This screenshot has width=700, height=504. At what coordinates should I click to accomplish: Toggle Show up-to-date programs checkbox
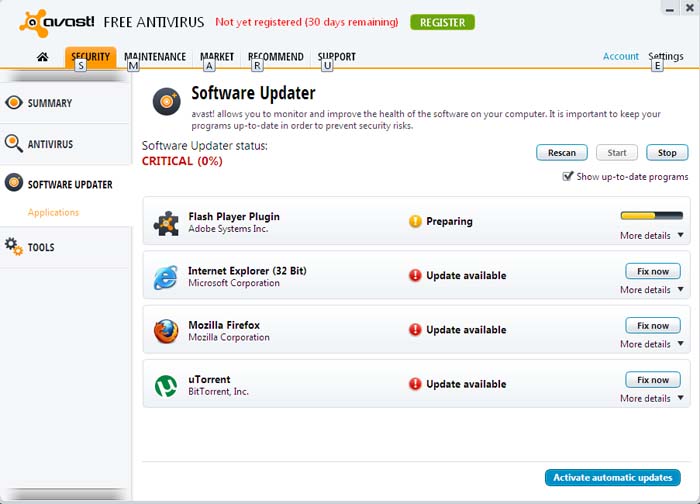coord(567,176)
